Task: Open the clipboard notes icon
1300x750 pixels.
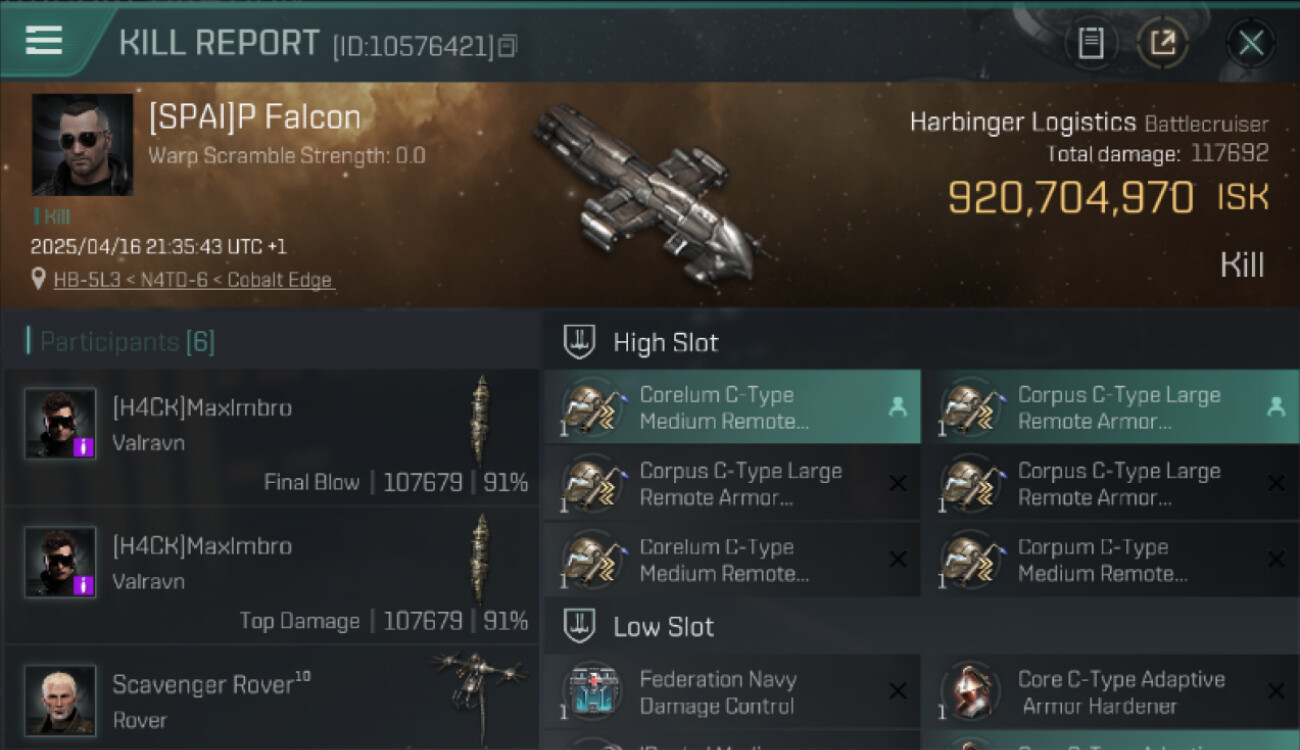Action: [1091, 43]
